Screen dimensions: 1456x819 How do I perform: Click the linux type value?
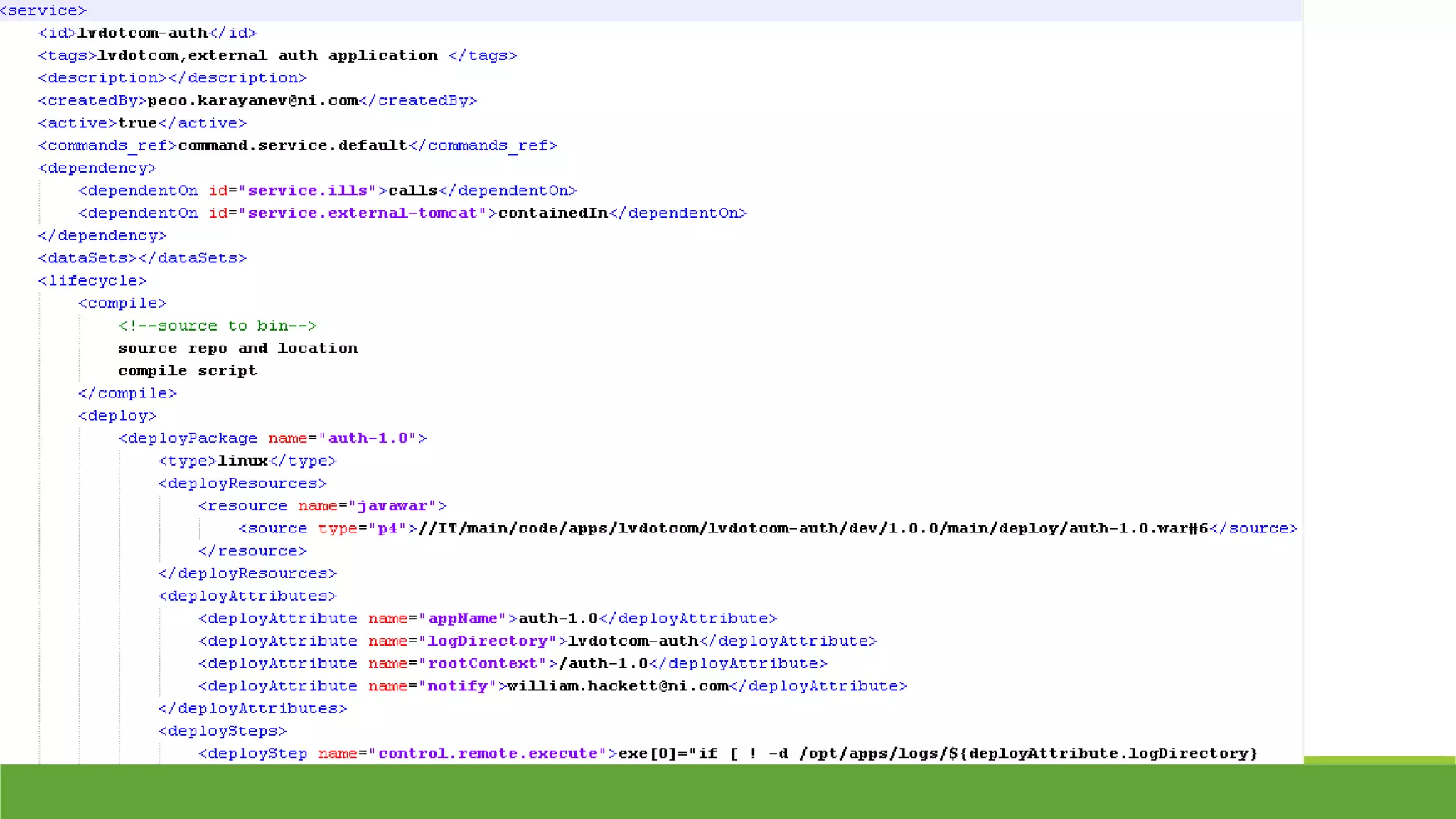[242, 461]
